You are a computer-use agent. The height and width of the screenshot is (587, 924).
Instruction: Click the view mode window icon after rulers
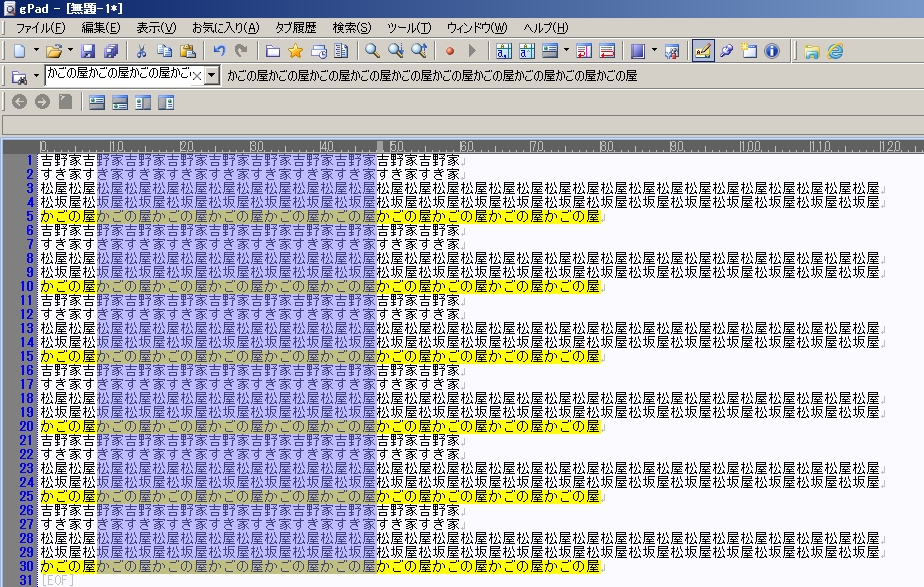(x=550, y=51)
